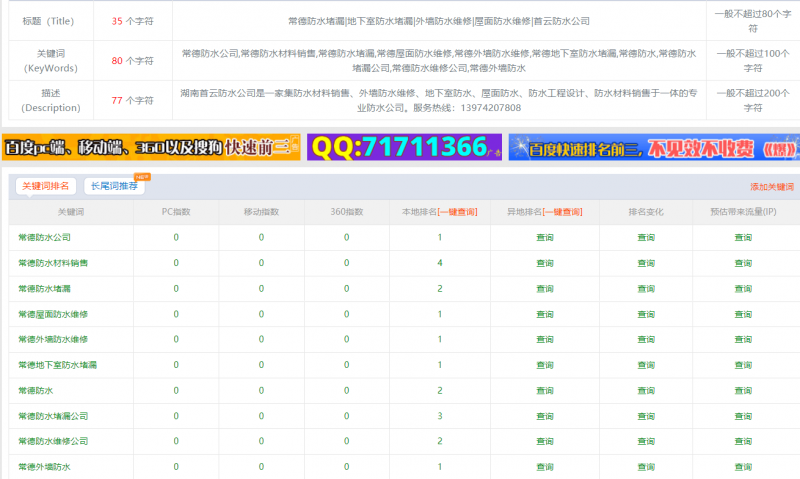Select the 常德屋面防水维修 keyword link
The height and width of the screenshot is (479, 800).
pos(53,314)
